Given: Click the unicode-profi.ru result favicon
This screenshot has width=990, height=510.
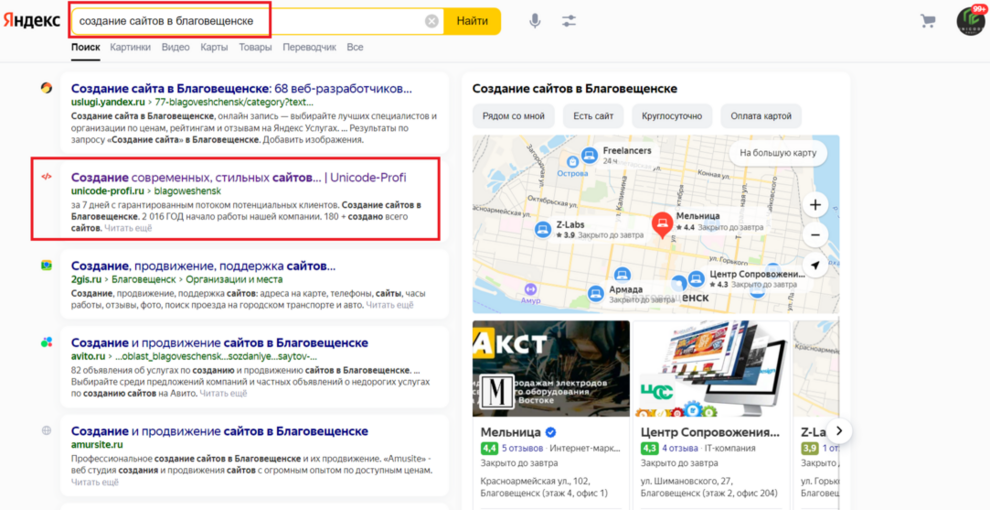Looking at the screenshot, I should (46, 177).
